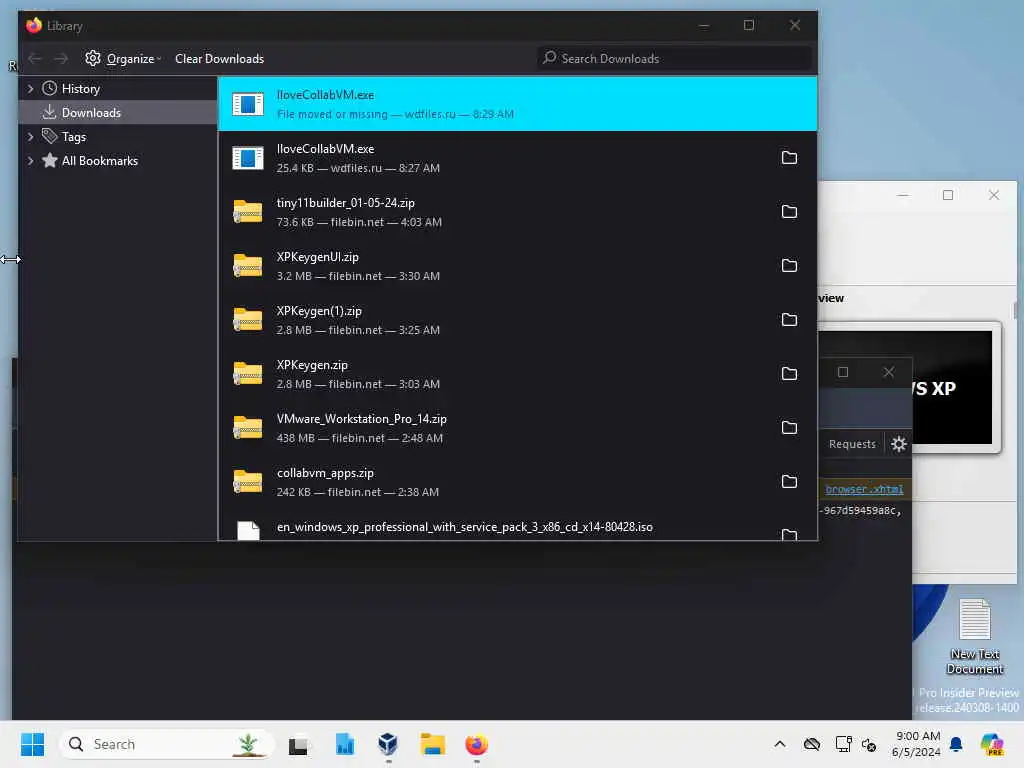Show folder for VMware_Workstation_Pro_14.zip

[x=789, y=428]
